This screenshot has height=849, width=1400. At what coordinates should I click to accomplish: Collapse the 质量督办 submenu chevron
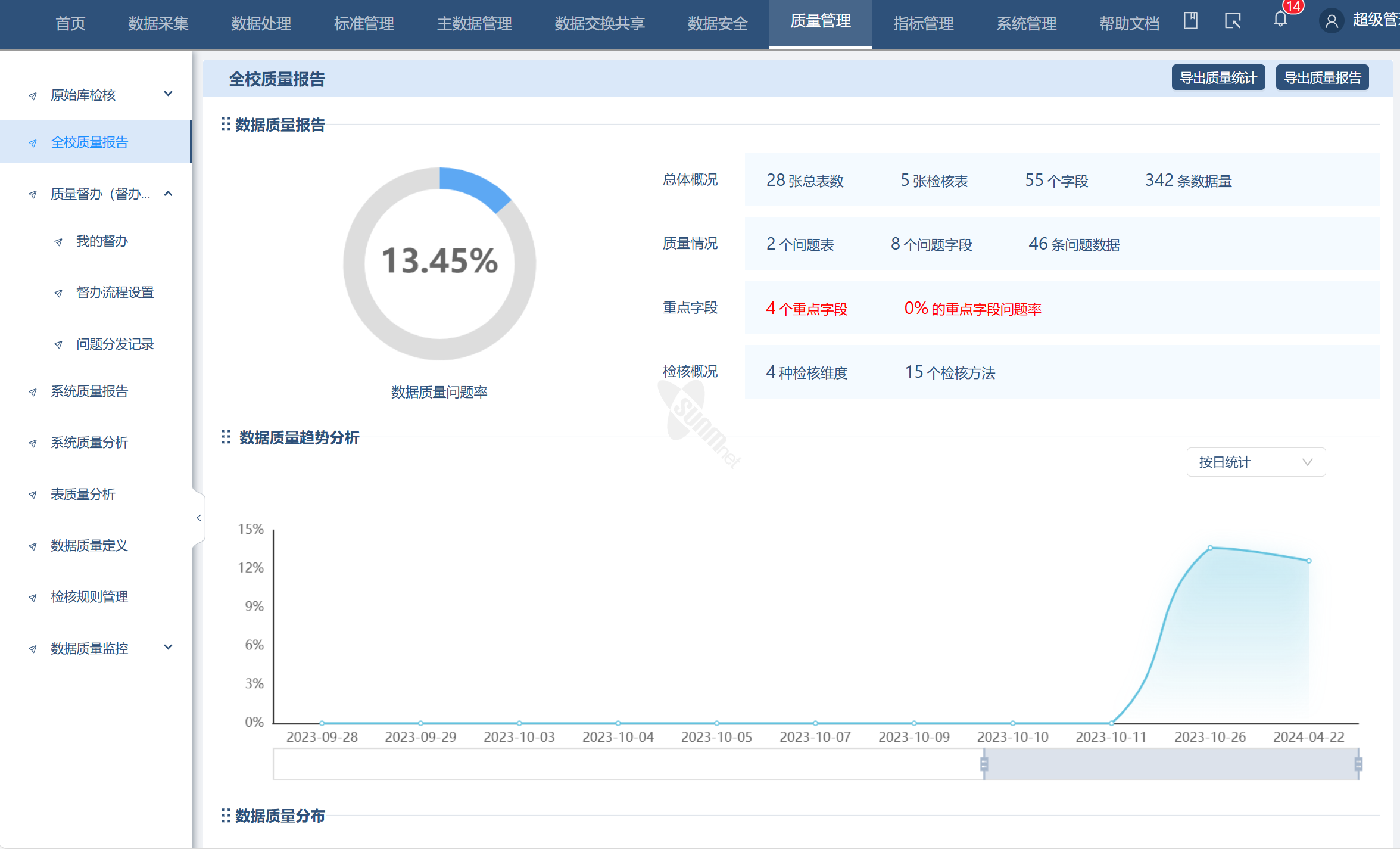169,194
